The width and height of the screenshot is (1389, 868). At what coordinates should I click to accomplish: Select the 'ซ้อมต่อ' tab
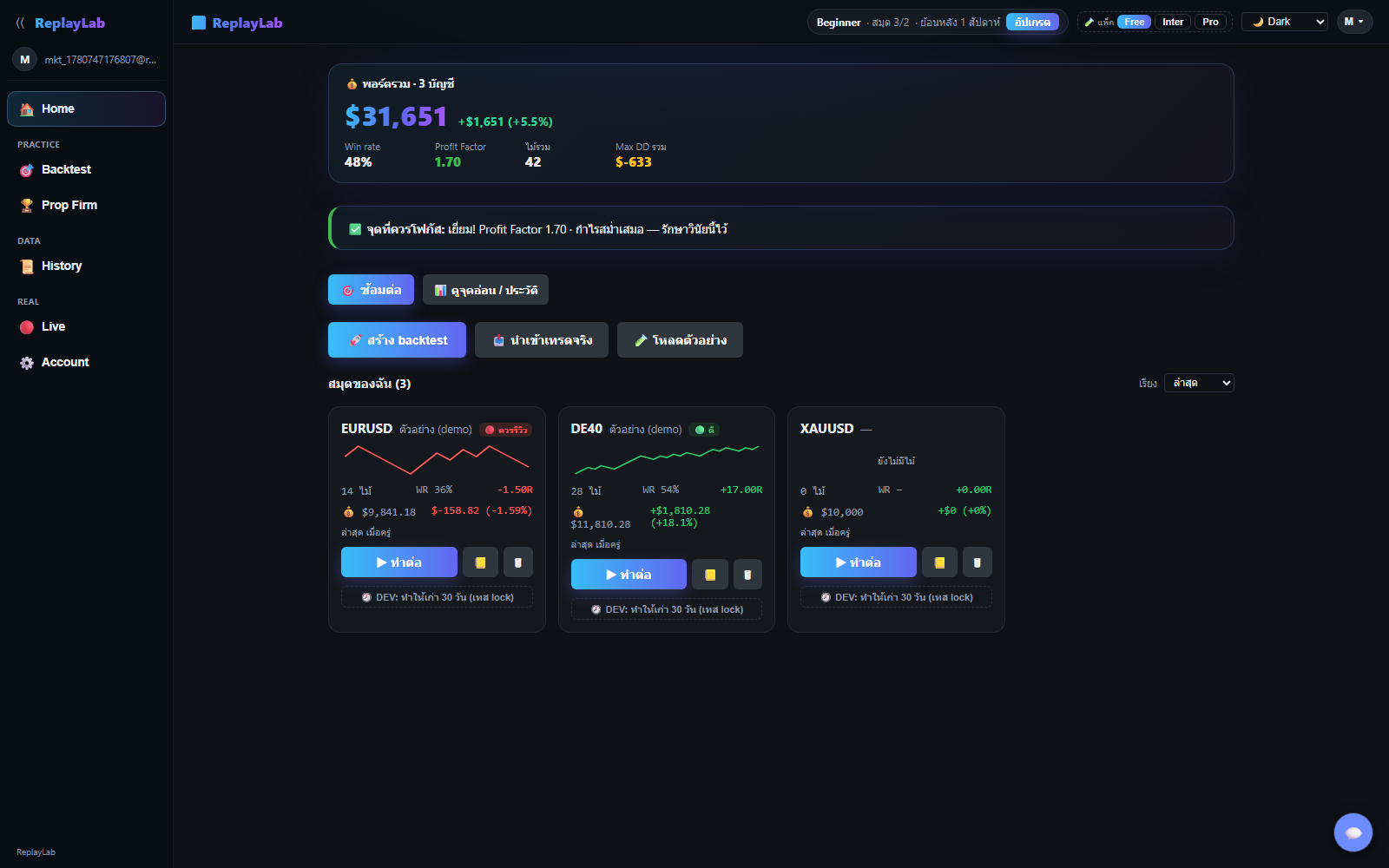[x=371, y=290]
